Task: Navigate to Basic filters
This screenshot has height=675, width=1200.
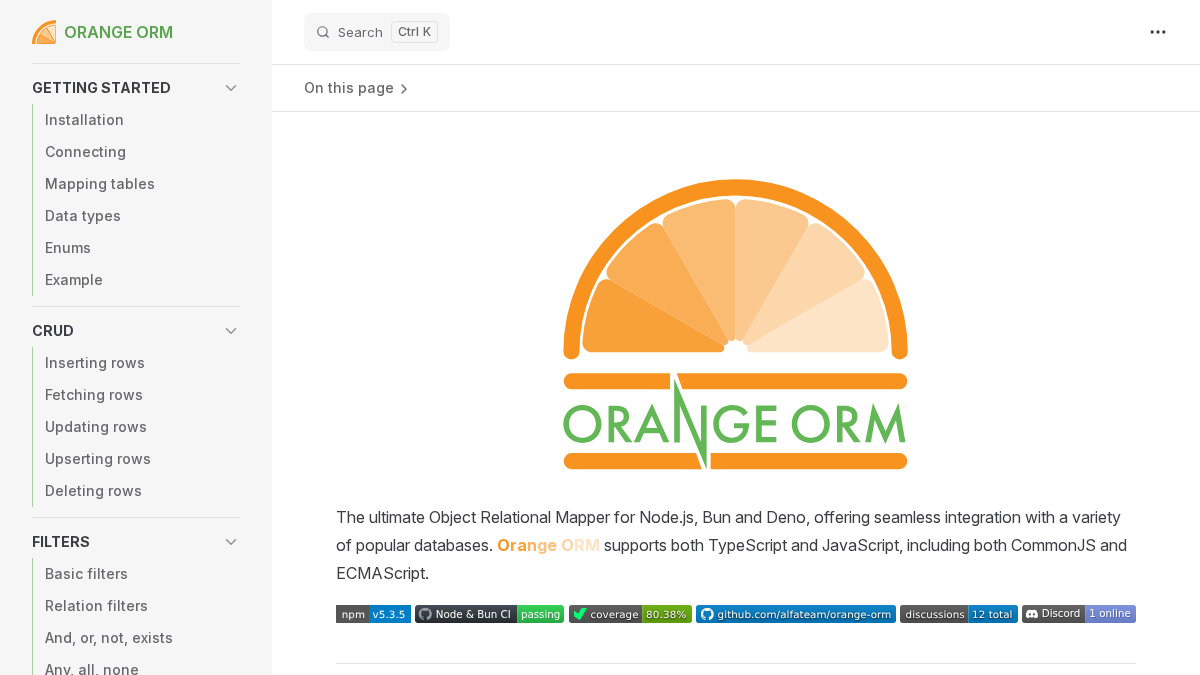Action: 86,574
